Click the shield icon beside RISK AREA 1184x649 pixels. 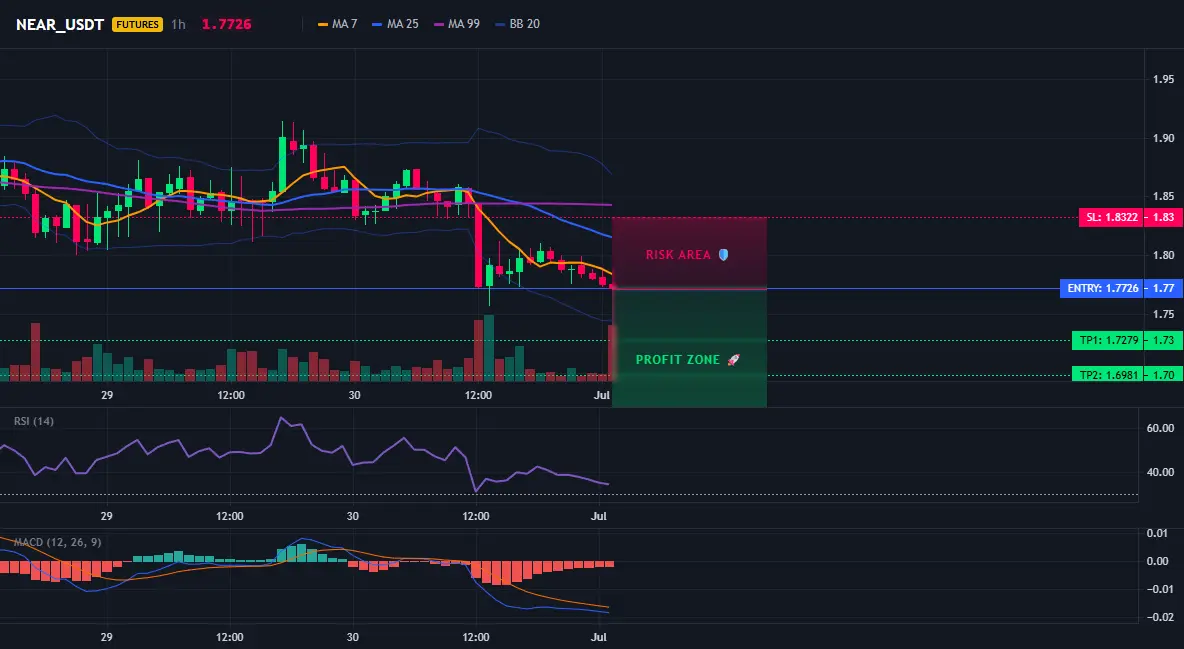(723, 255)
